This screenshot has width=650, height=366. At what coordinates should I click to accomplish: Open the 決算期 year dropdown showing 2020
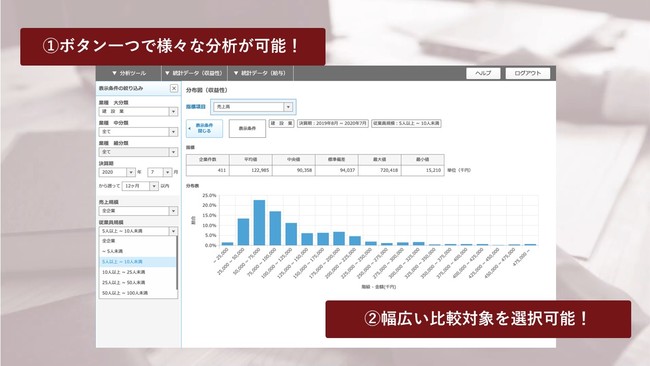[x=117, y=172]
